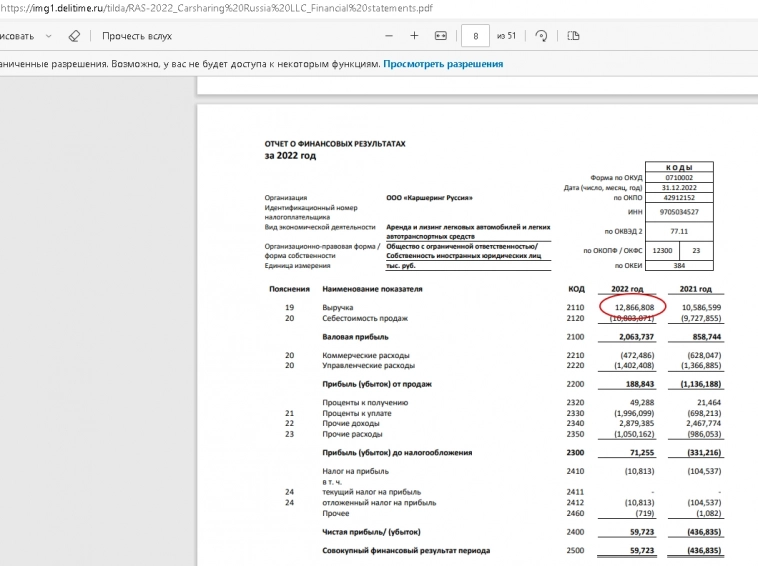
Task: Open the page view layout icon
Action: [x=573, y=36]
